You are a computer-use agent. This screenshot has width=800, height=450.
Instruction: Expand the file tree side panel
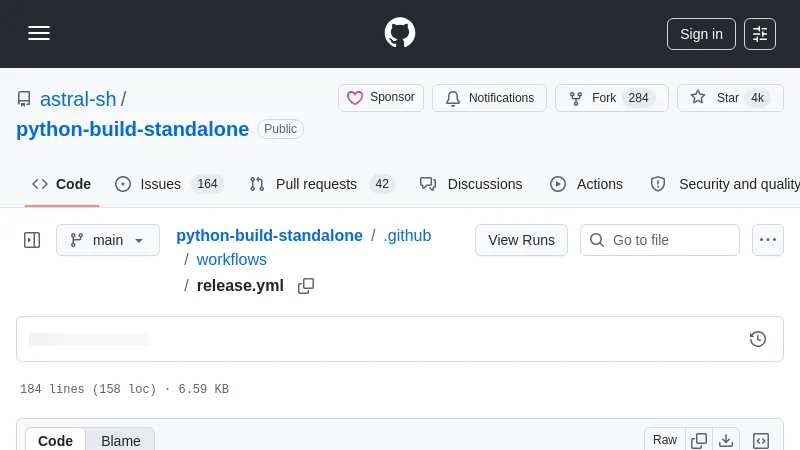[32, 240]
